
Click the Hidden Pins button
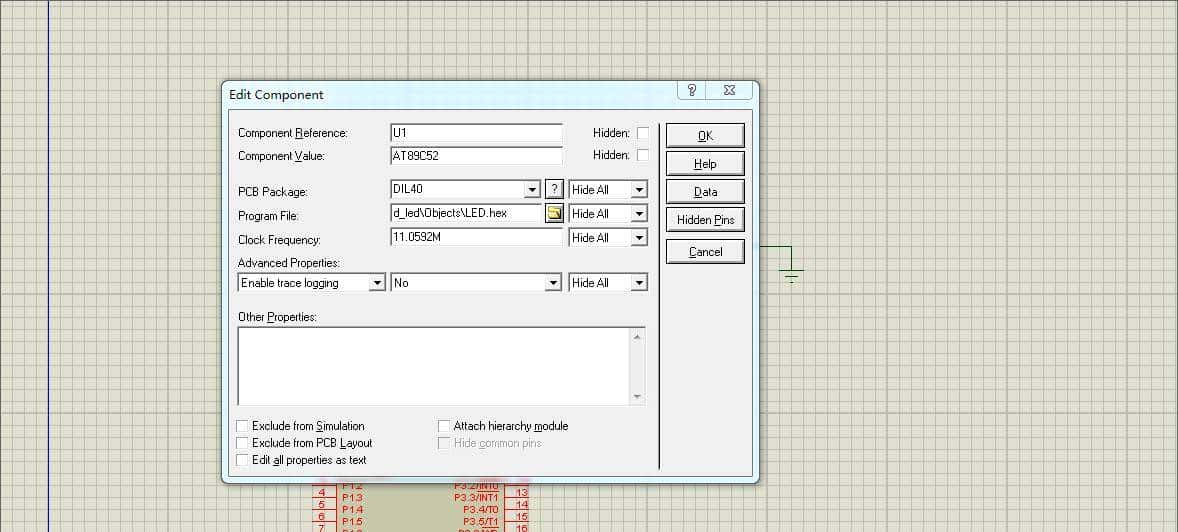tap(705, 220)
